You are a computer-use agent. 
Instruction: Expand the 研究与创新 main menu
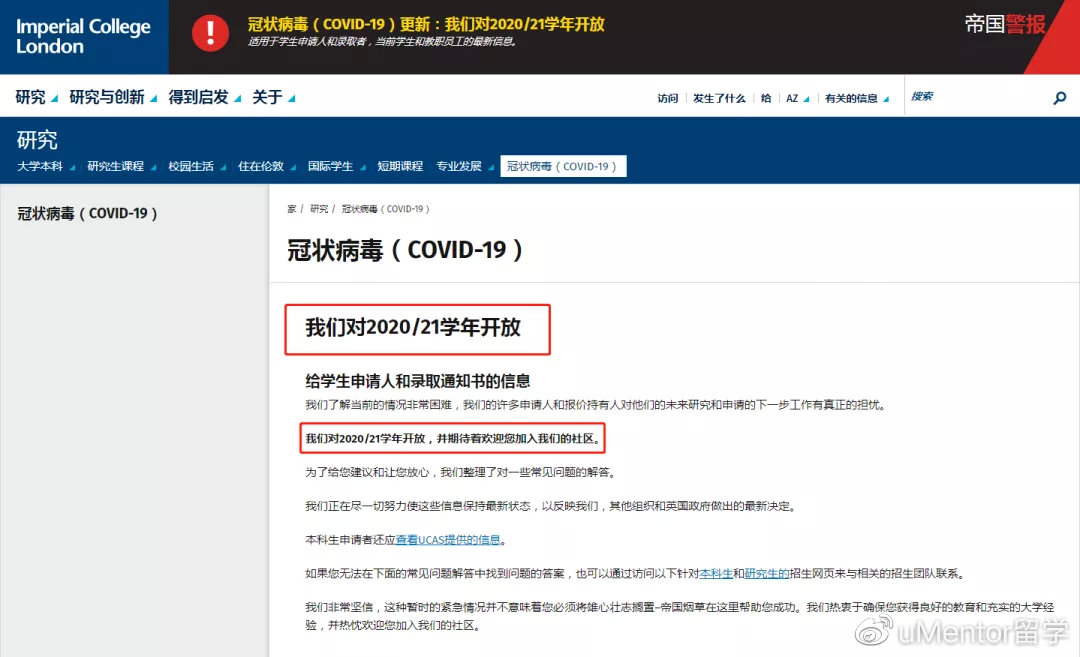tap(113, 97)
